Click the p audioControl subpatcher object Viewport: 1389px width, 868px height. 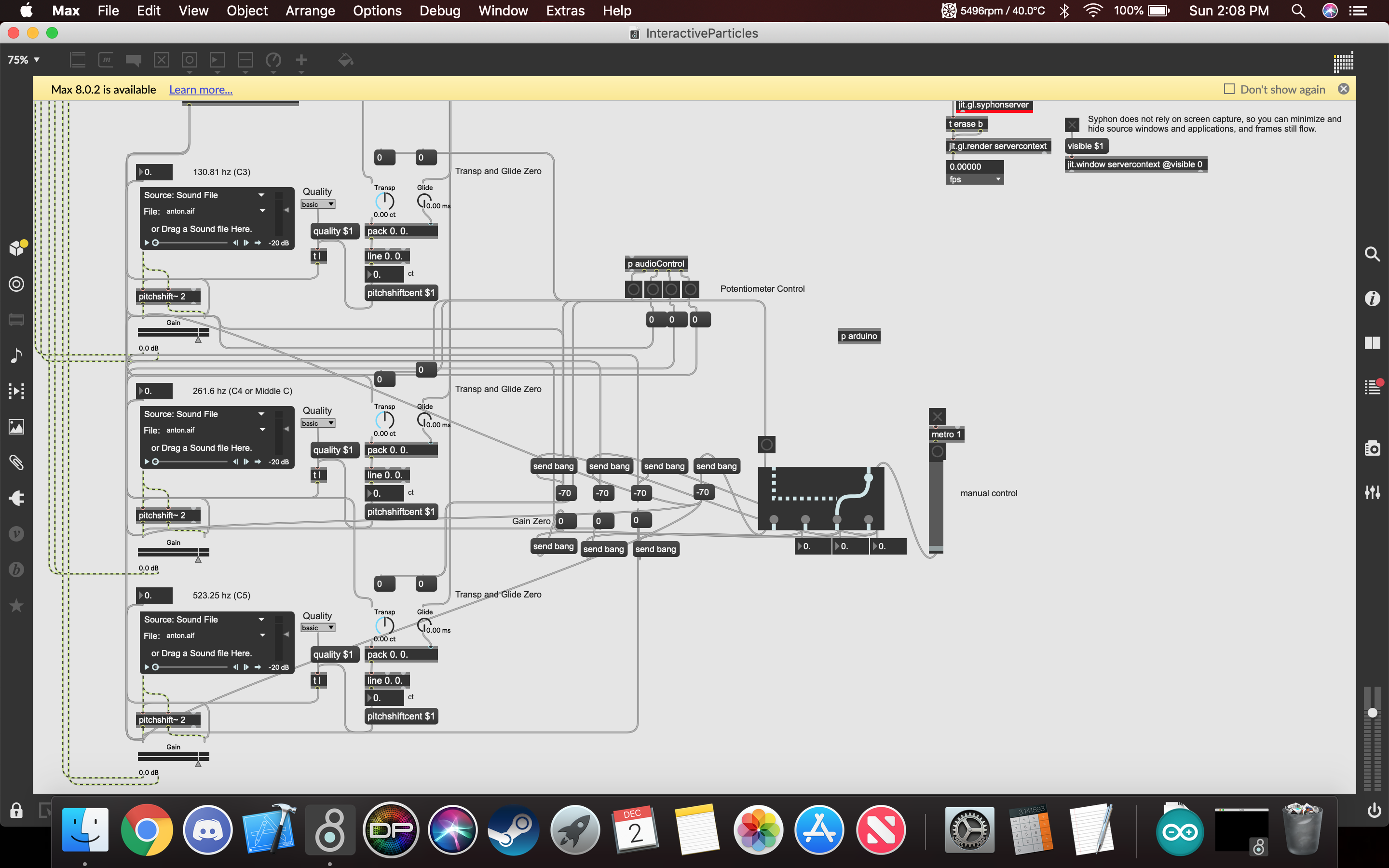[655, 263]
